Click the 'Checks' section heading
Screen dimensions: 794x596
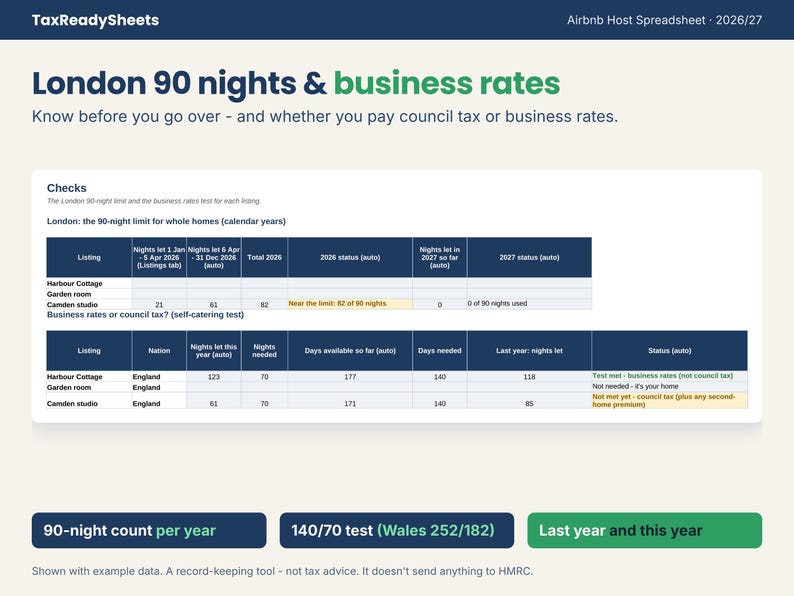click(66, 188)
